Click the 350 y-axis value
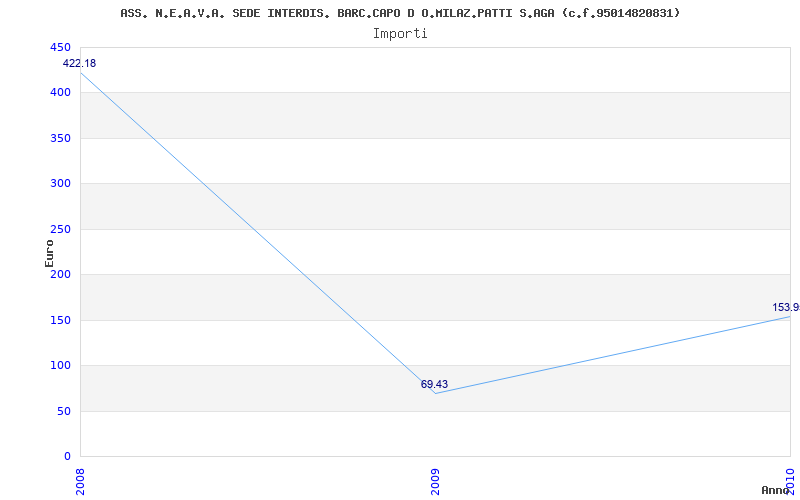Screen dimensions: 800x500 tap(60, 138)
